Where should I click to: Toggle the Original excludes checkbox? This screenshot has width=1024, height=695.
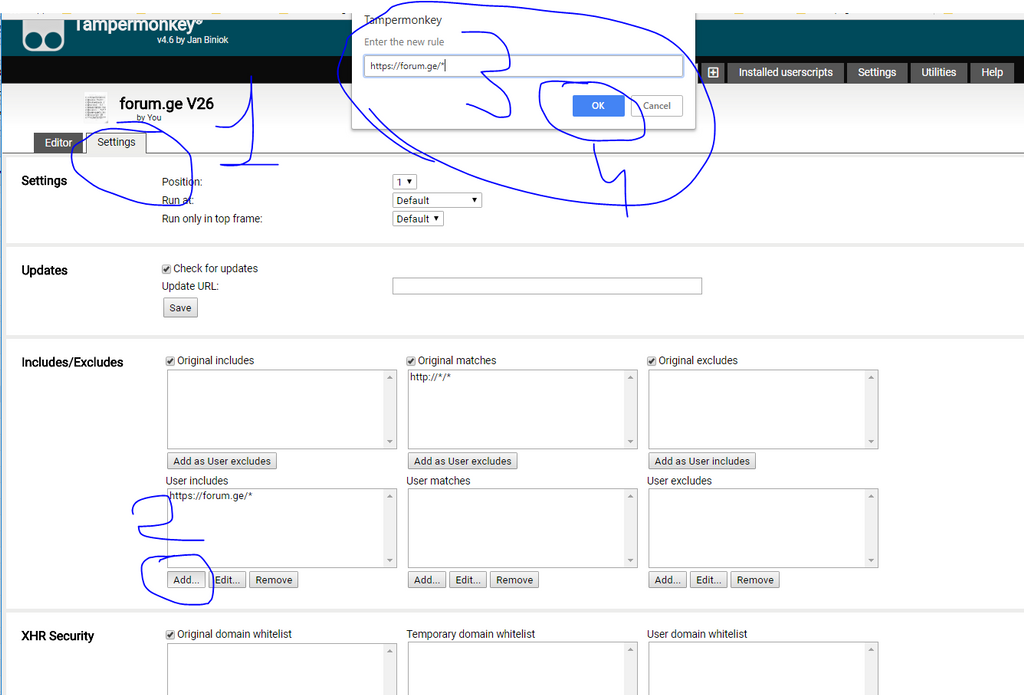[x=651, y=361]
